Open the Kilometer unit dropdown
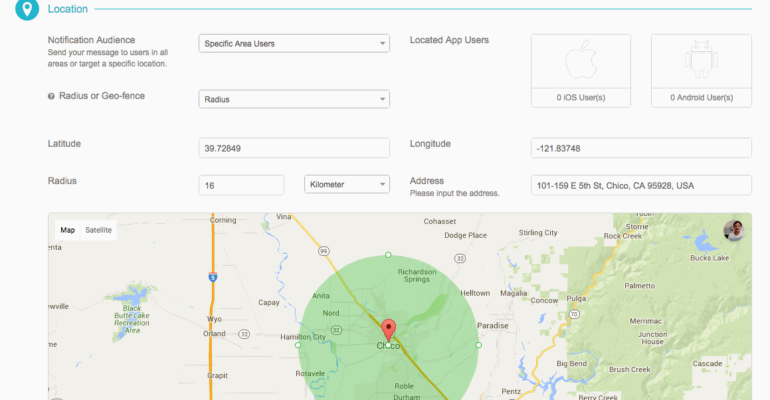The width and height of the screenshot is (770, 400). pos(347,185)
